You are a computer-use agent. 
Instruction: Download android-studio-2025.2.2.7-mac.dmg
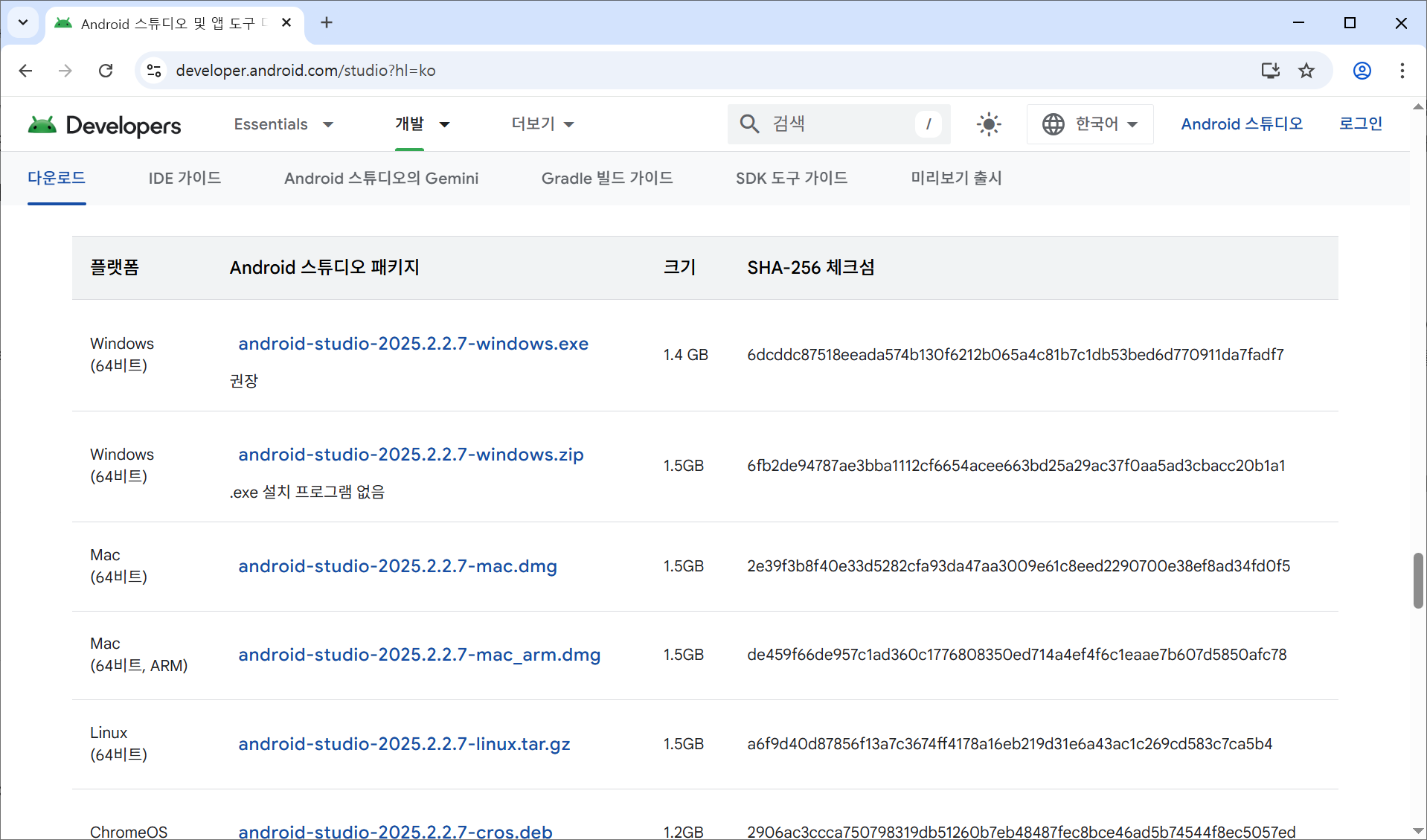click(397, 566)
